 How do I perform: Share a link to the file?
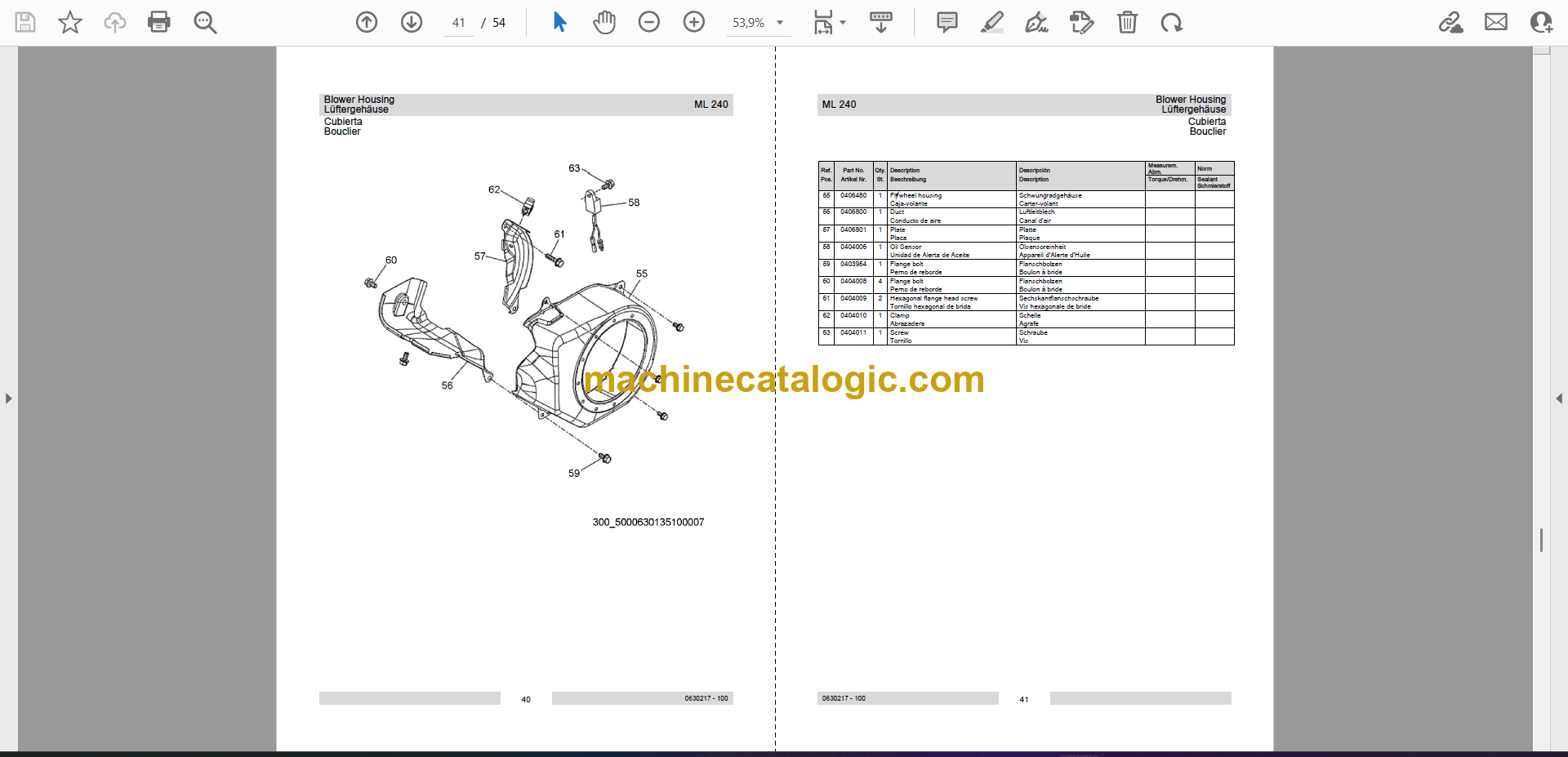pos(1451,22)
